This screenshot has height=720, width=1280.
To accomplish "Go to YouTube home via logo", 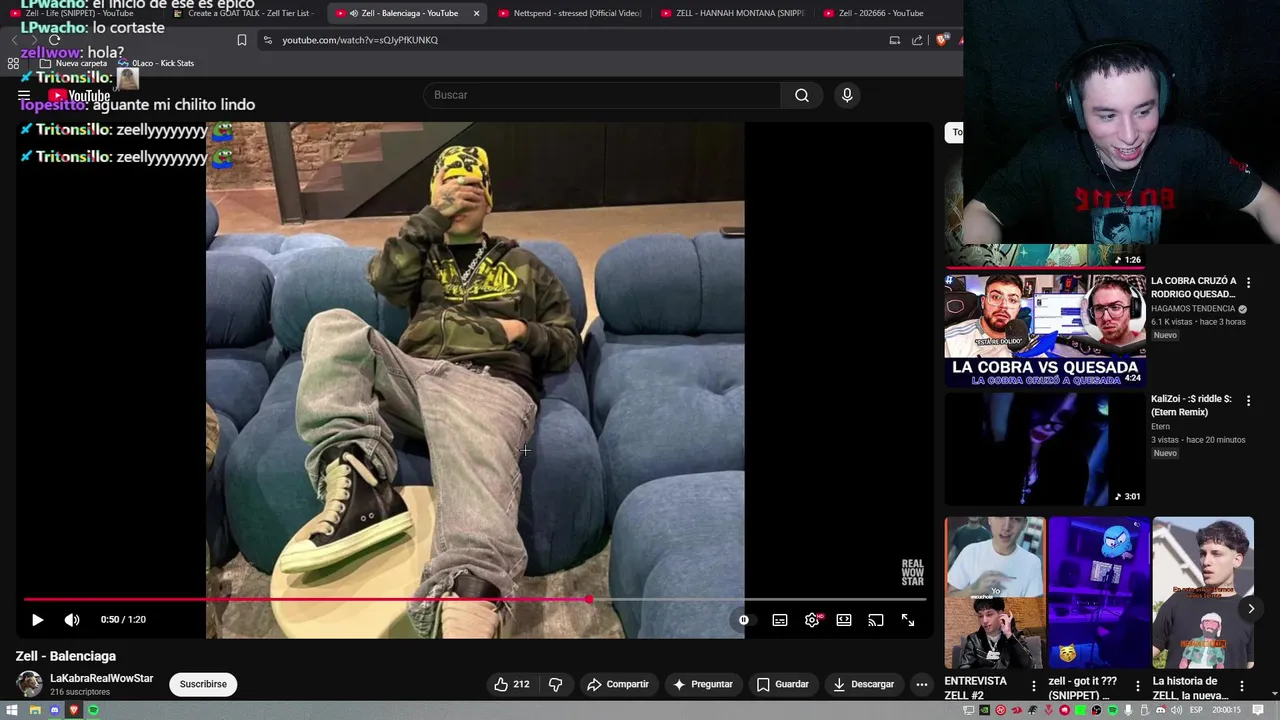I will click(x=79, y=96).
